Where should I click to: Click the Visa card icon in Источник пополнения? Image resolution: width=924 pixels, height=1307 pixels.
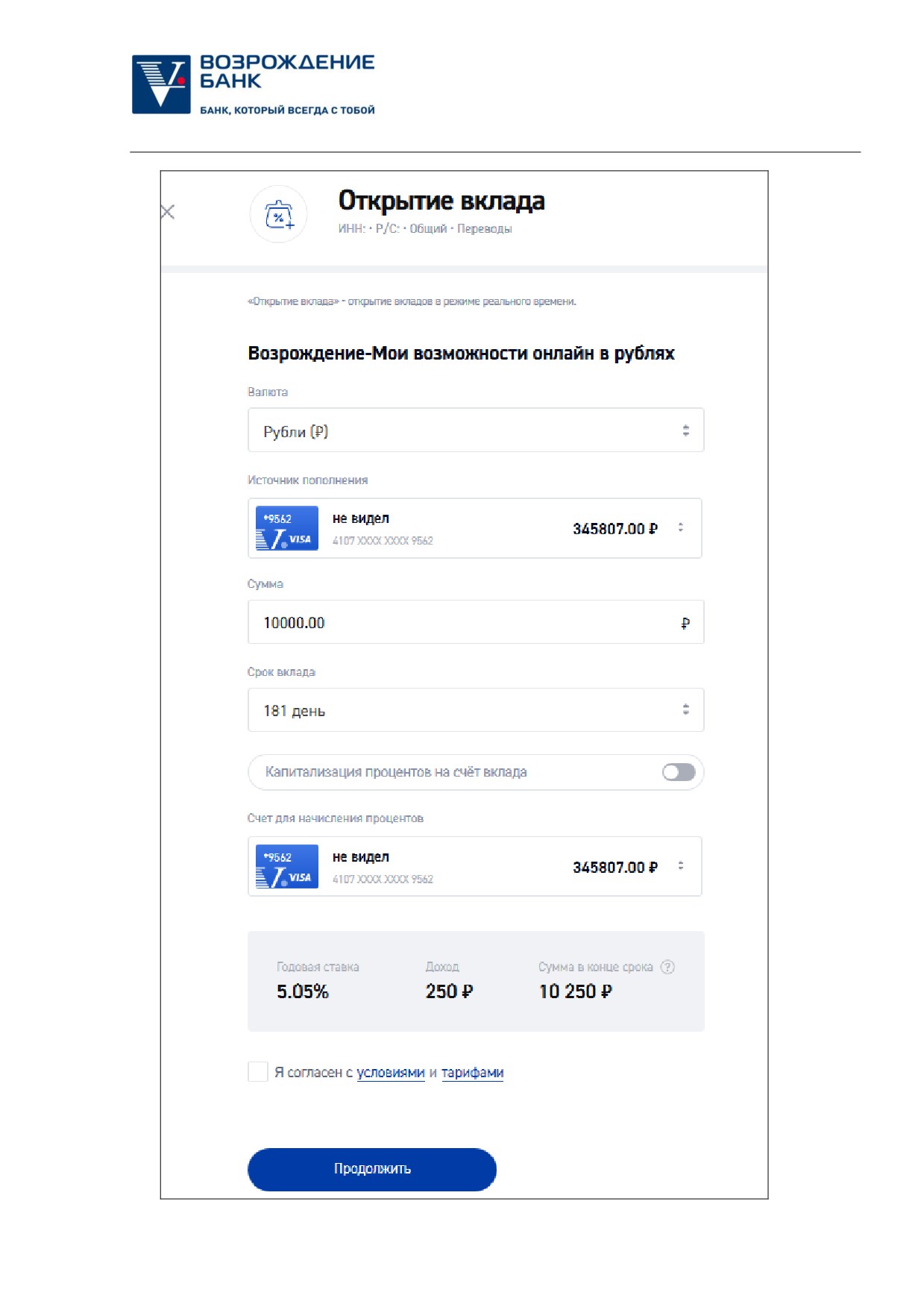287,528
